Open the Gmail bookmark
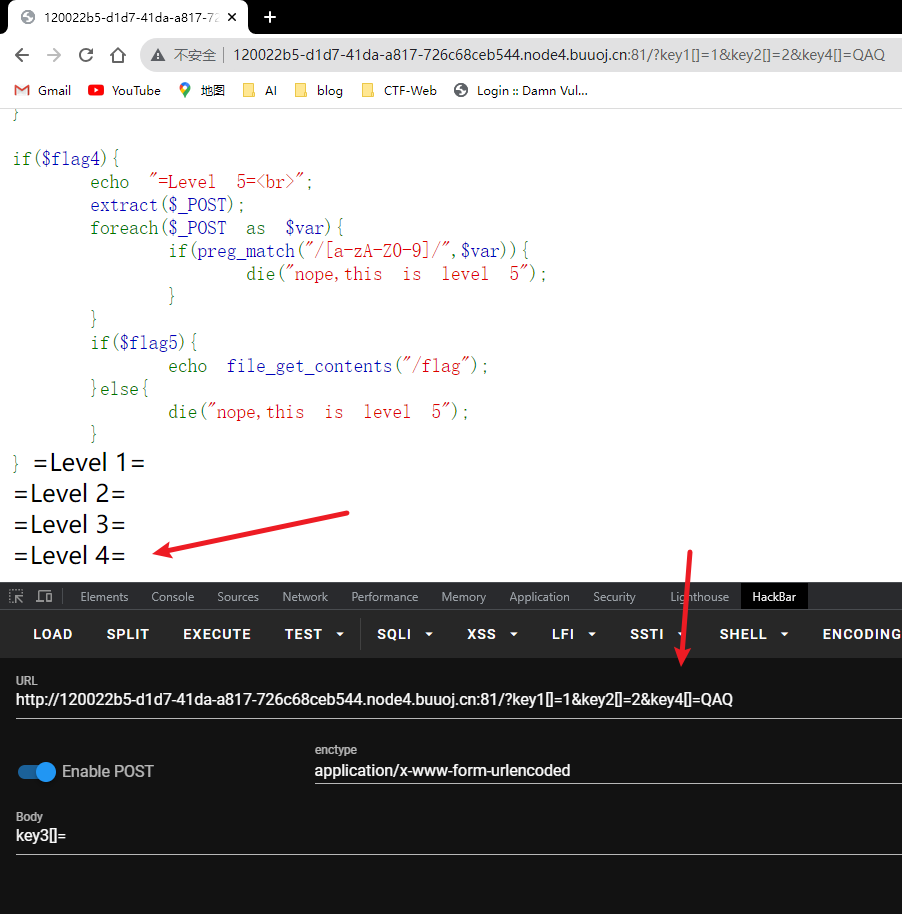This screenshot has height=914, width=902. tap(43, 90)
